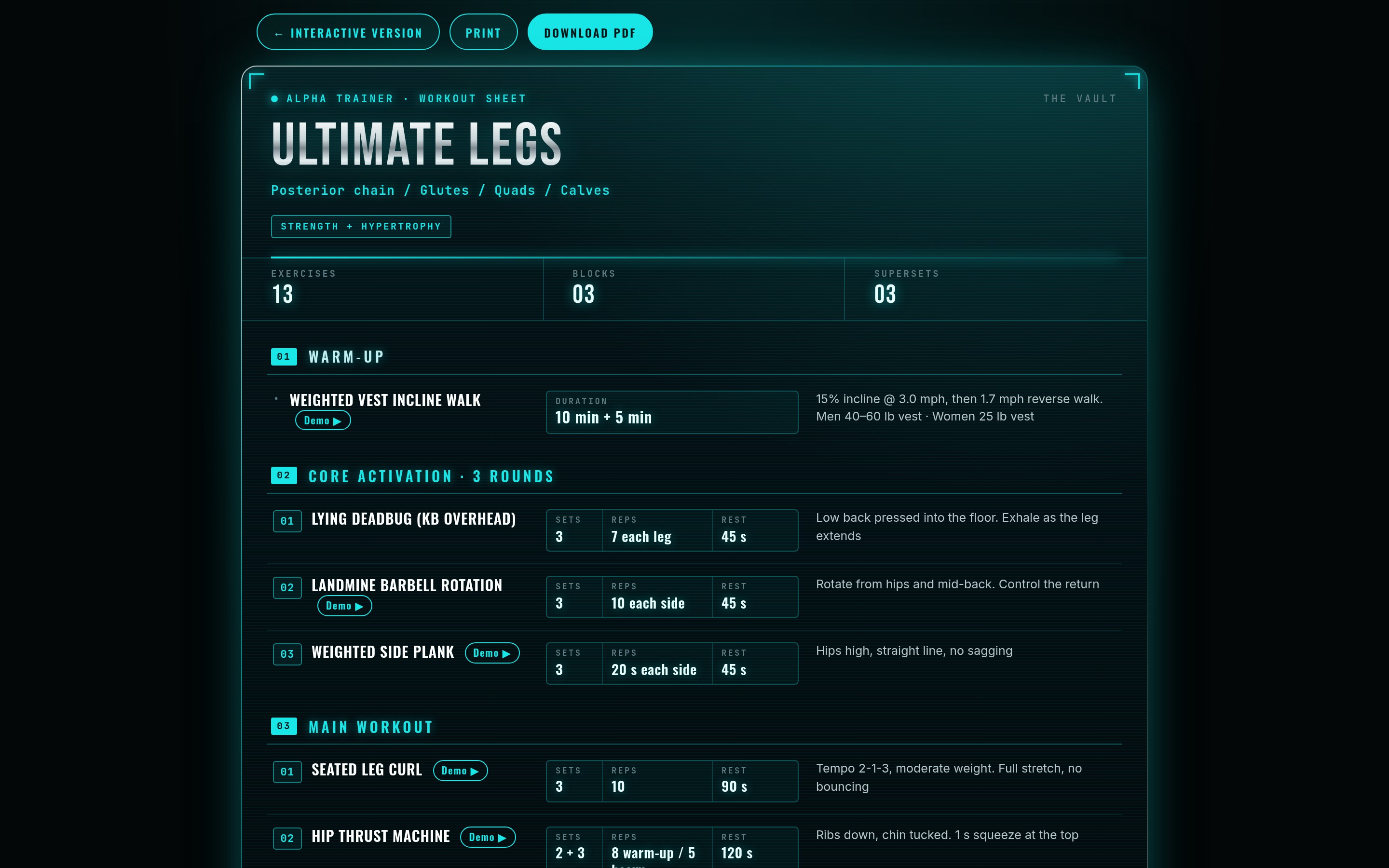Click the Exercises 13 stat
The height and width of the screenshot is (868, 1389).
pos(393,289)
